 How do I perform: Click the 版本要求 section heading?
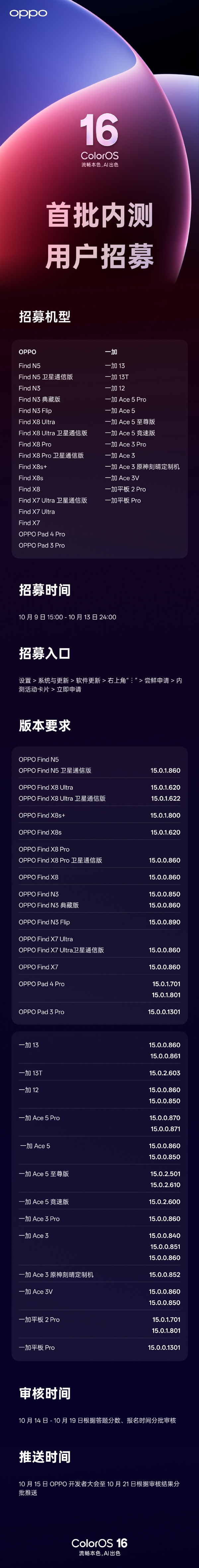tap(44, 726)
